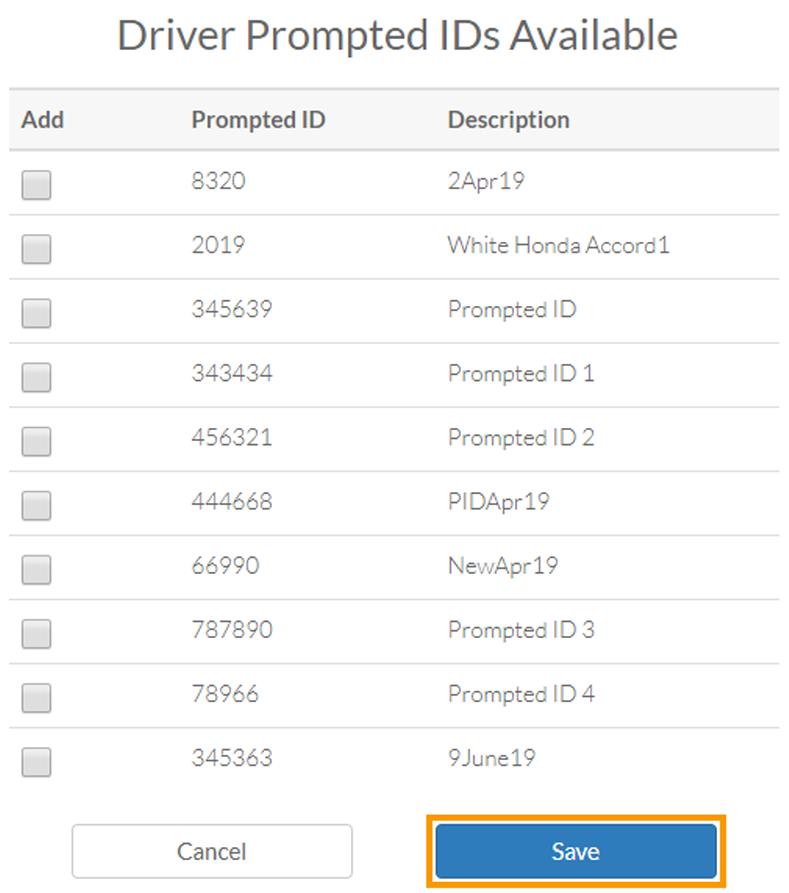Screen dimensions: 789x893
Task: Click the Description column header
Action: point(508,120)
